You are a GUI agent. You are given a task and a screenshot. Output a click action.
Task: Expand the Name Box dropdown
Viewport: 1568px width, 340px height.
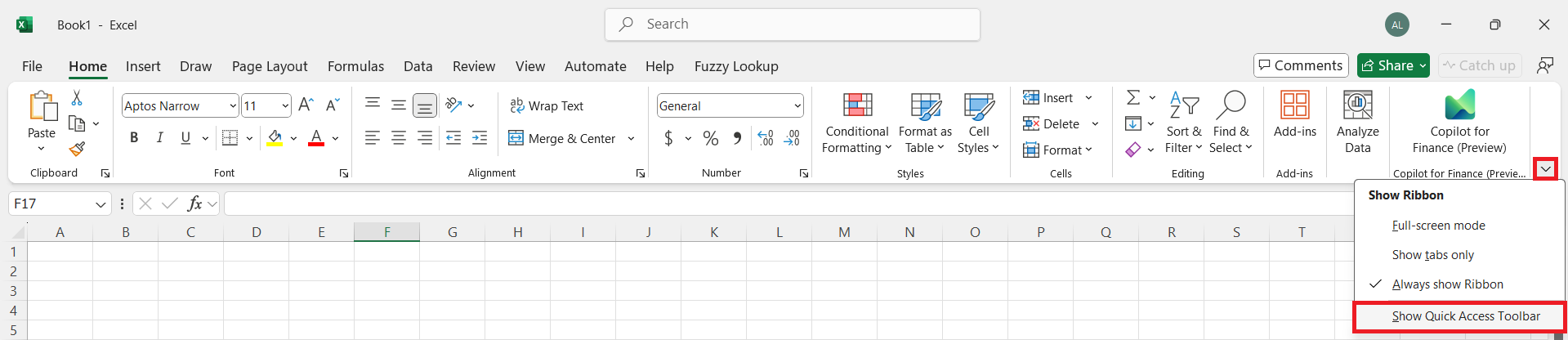click(101, 204)
